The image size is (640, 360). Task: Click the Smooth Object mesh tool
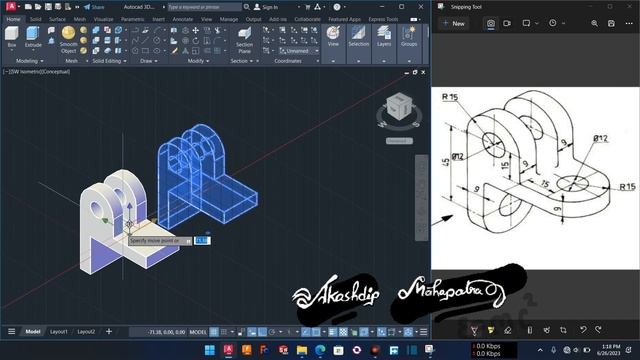(x=68, y=40)
